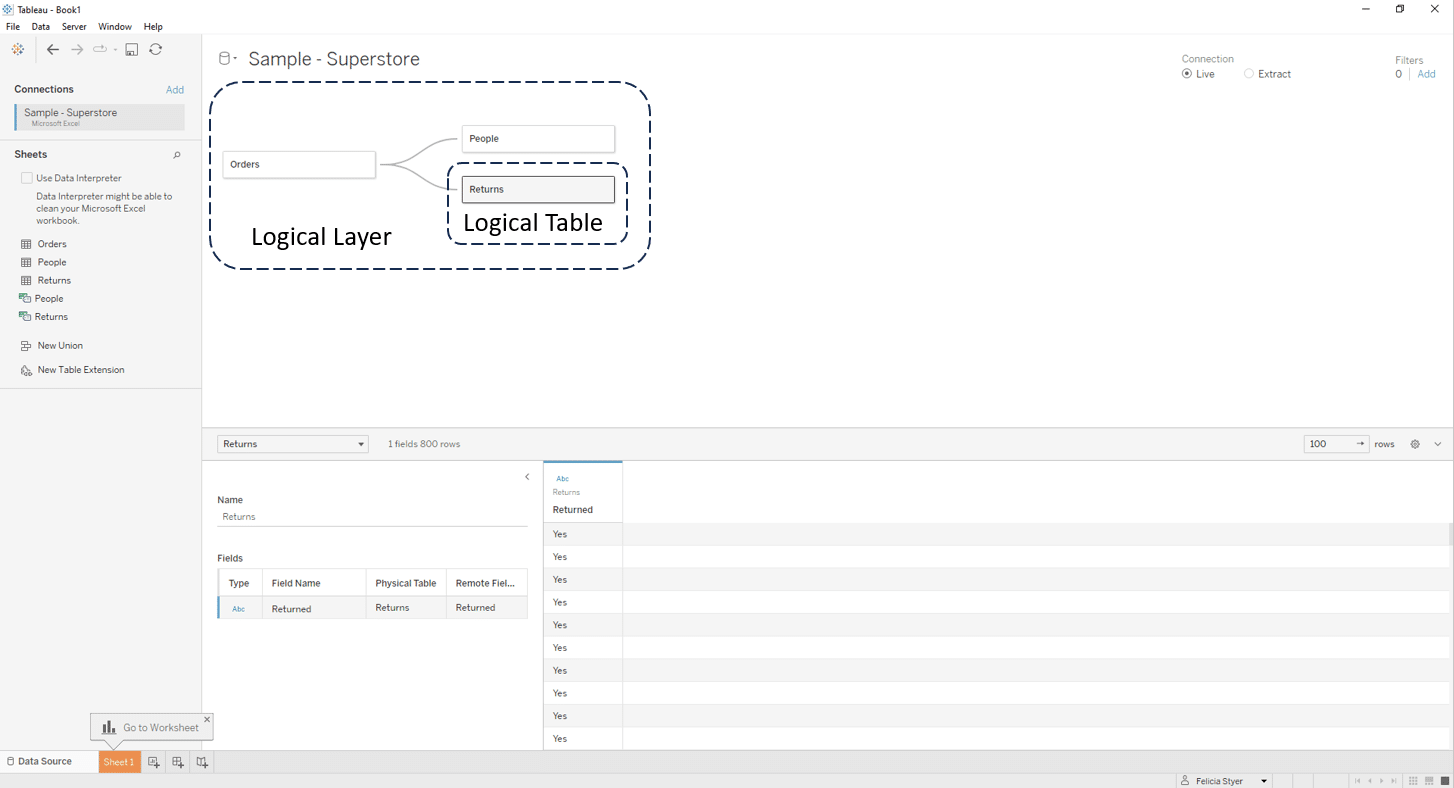Click the Add link next to Connections
This screenshot has height=788, width=1454.
click(175, 90)
